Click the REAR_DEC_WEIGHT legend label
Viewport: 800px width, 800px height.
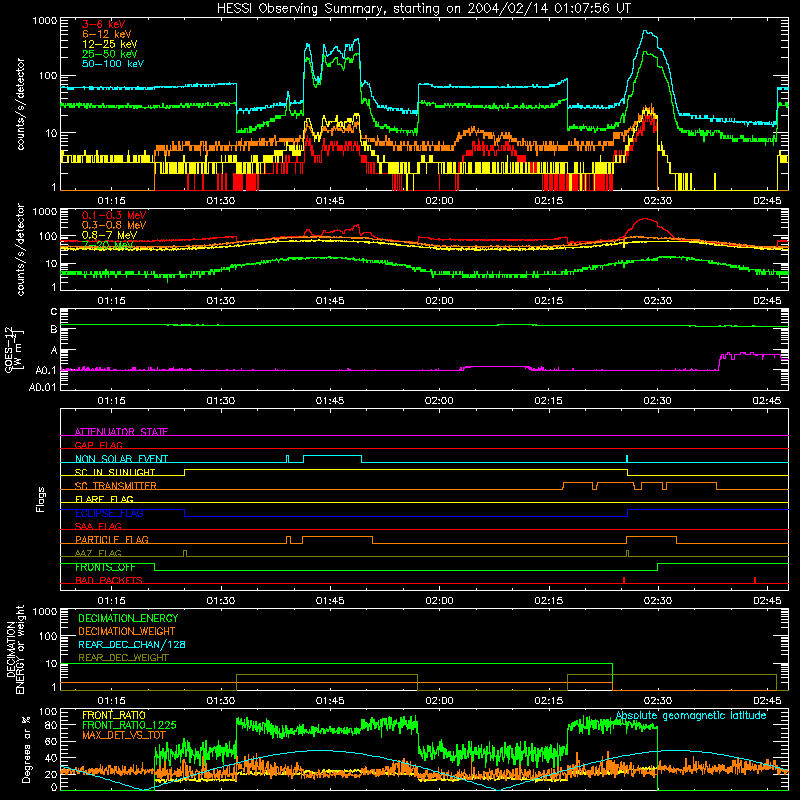(x=123, y=658)
